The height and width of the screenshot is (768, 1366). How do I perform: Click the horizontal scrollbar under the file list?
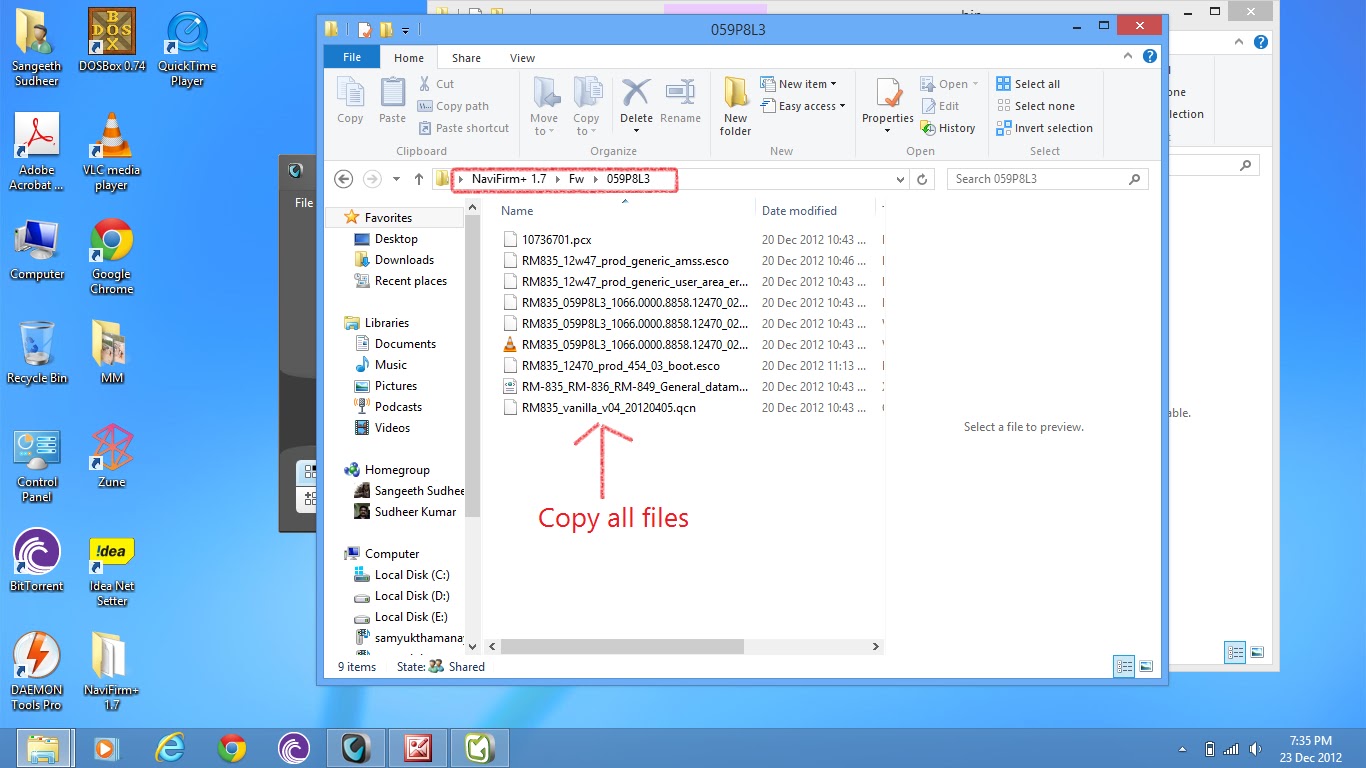click(x=622, y=646)
